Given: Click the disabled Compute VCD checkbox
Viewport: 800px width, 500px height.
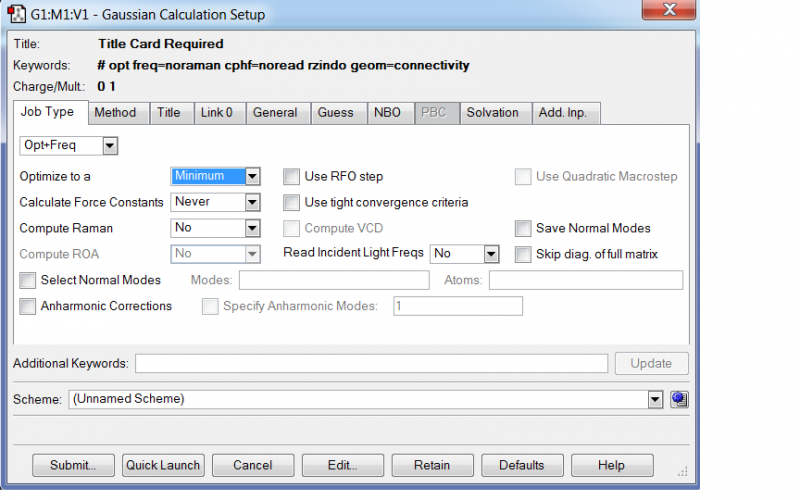Looking at the screenshot, I should click(x=291, y=229).
